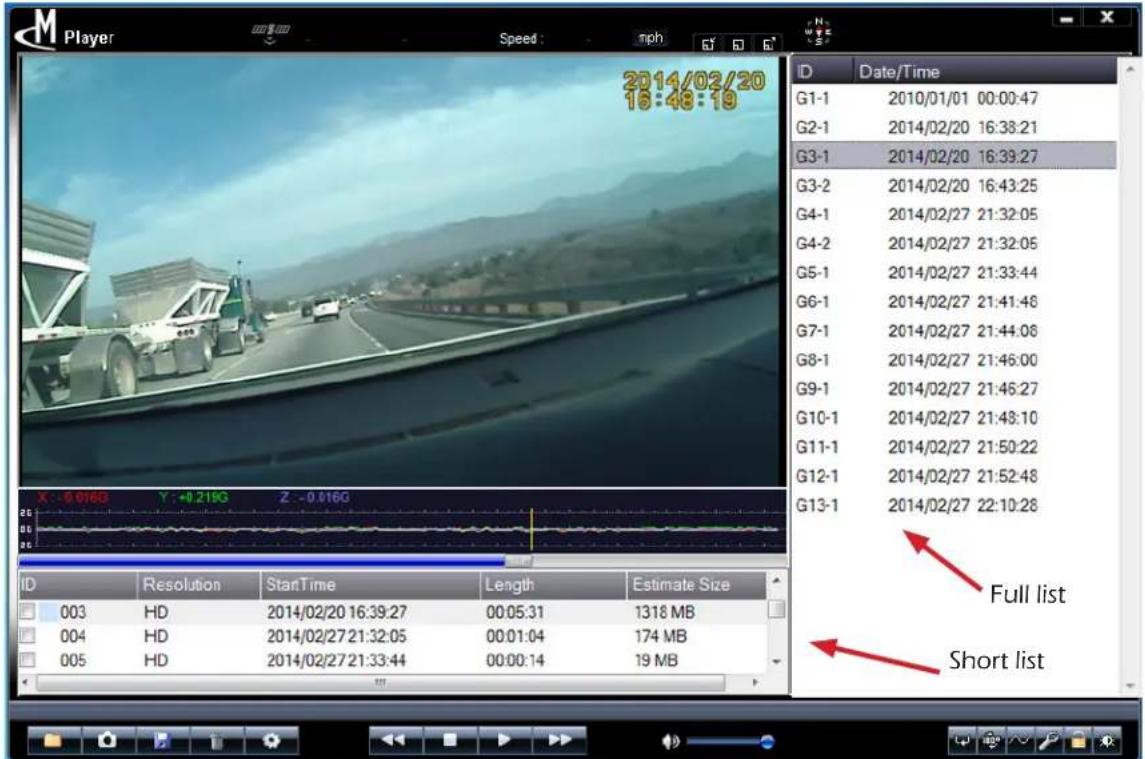This screenshot has width=1145, height=759.
Task: Stop the video playback
Action: click(450, 740)
